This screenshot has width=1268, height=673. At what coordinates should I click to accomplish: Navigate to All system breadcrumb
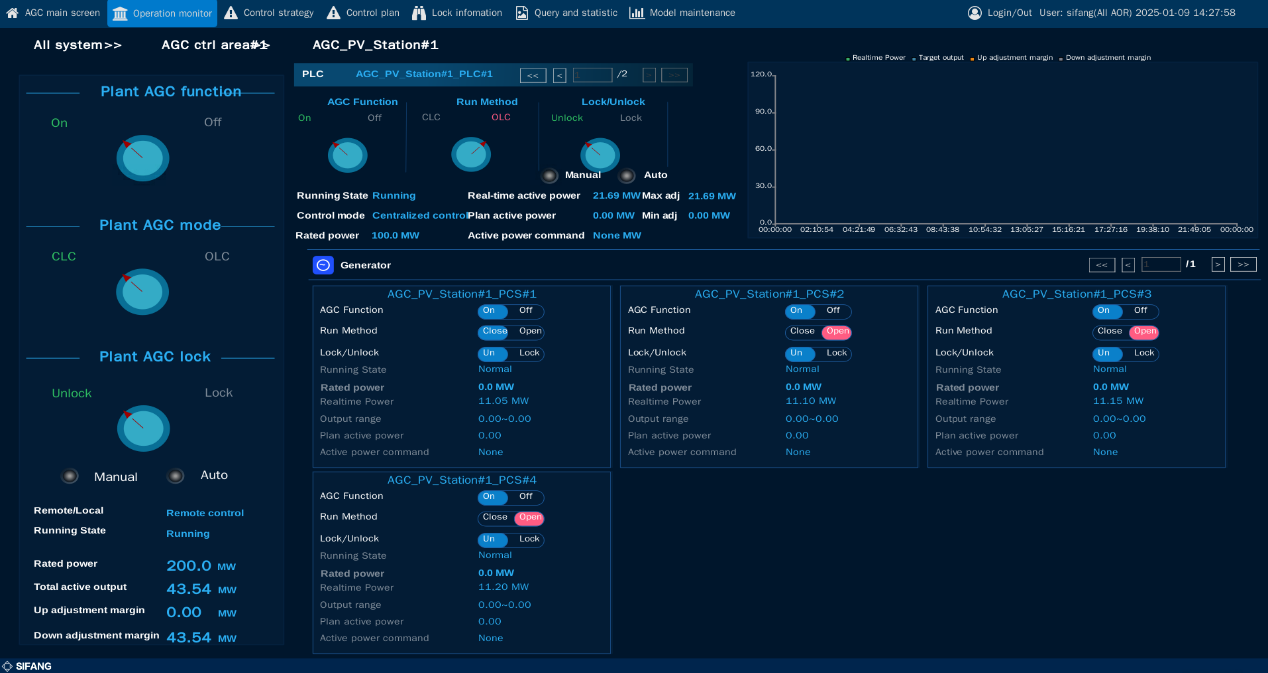coord(77,45)
